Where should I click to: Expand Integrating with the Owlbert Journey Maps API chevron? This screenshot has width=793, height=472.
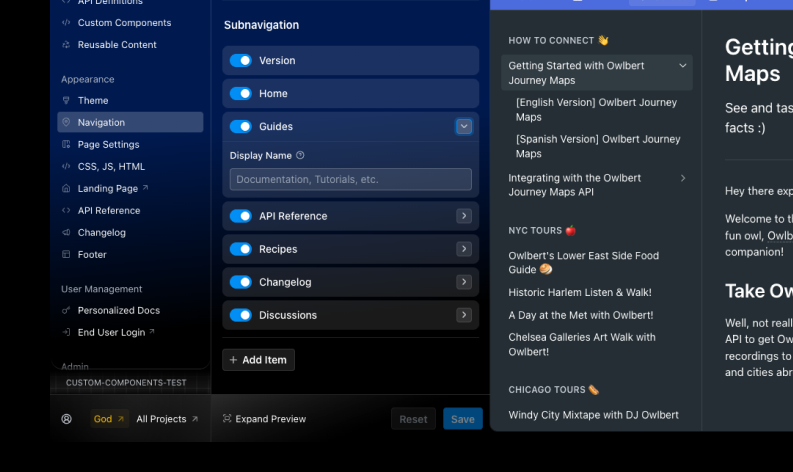[x=683, y=178]
